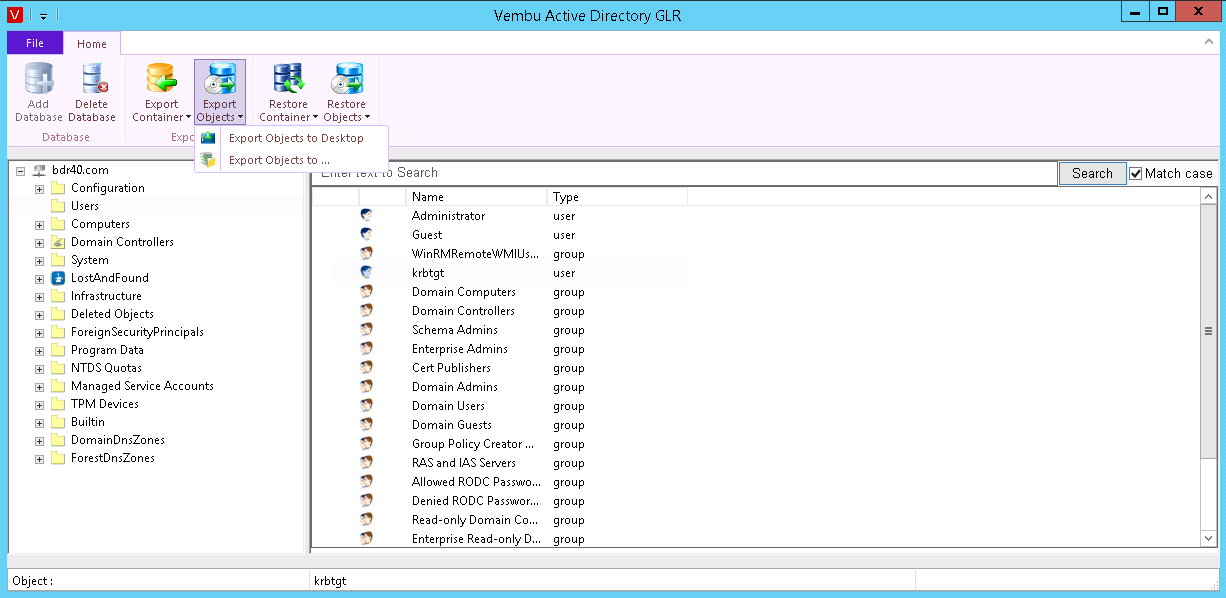Select the ForeignSecurityPrincipals tree item

[x=137, y=332]
